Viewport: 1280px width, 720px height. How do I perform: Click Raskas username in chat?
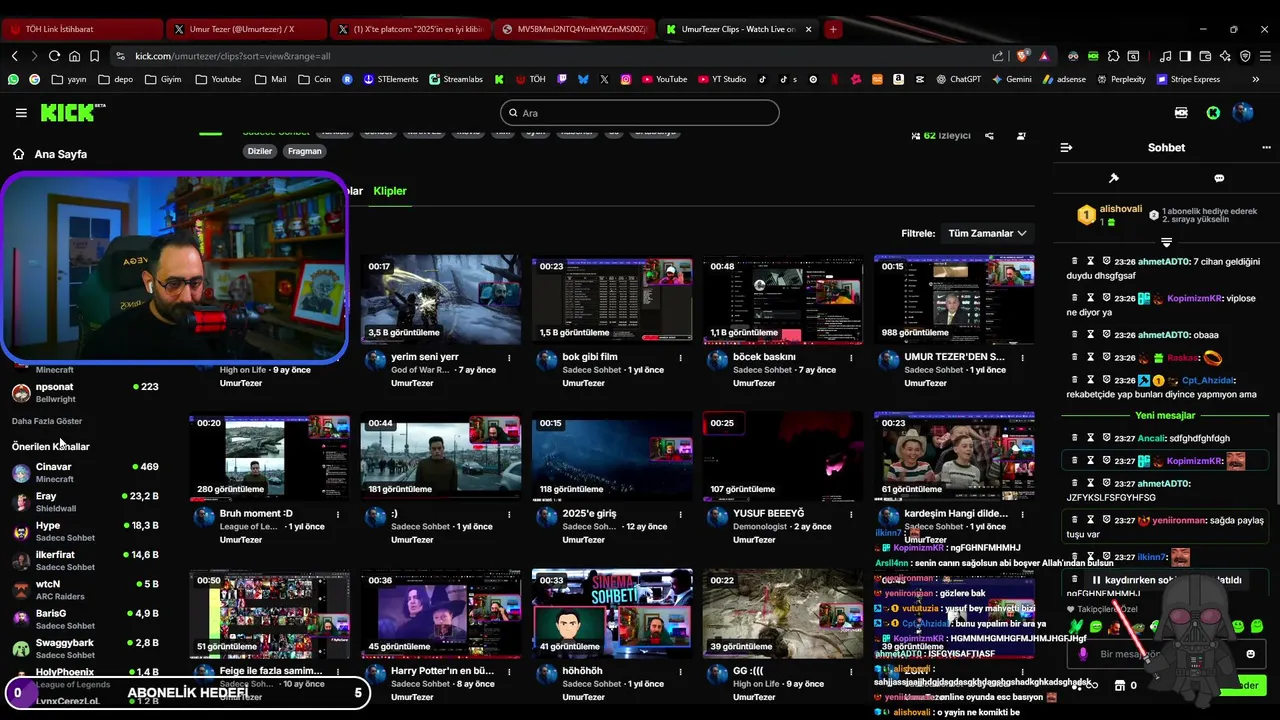(1182, 358)
